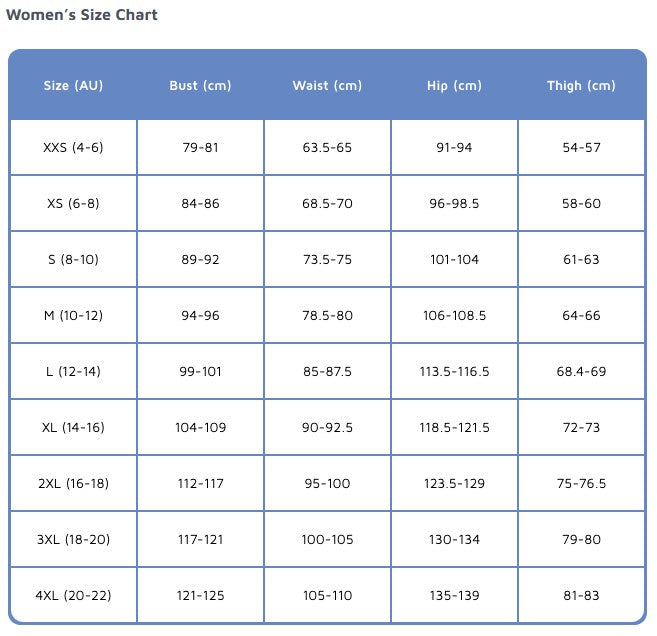Viewport: 657px width, 636px height.
Task: Click the Bust (cm) column header
Action: click(200, 86)
